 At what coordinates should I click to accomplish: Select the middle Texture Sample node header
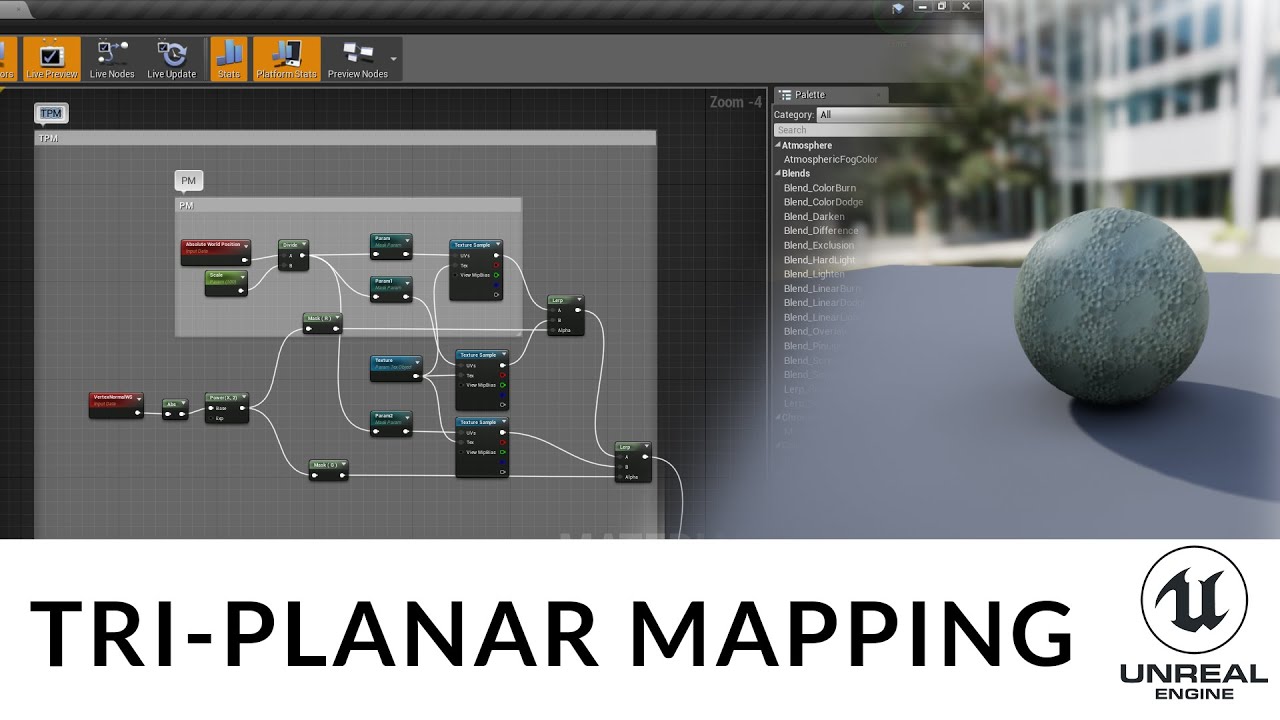482,355
